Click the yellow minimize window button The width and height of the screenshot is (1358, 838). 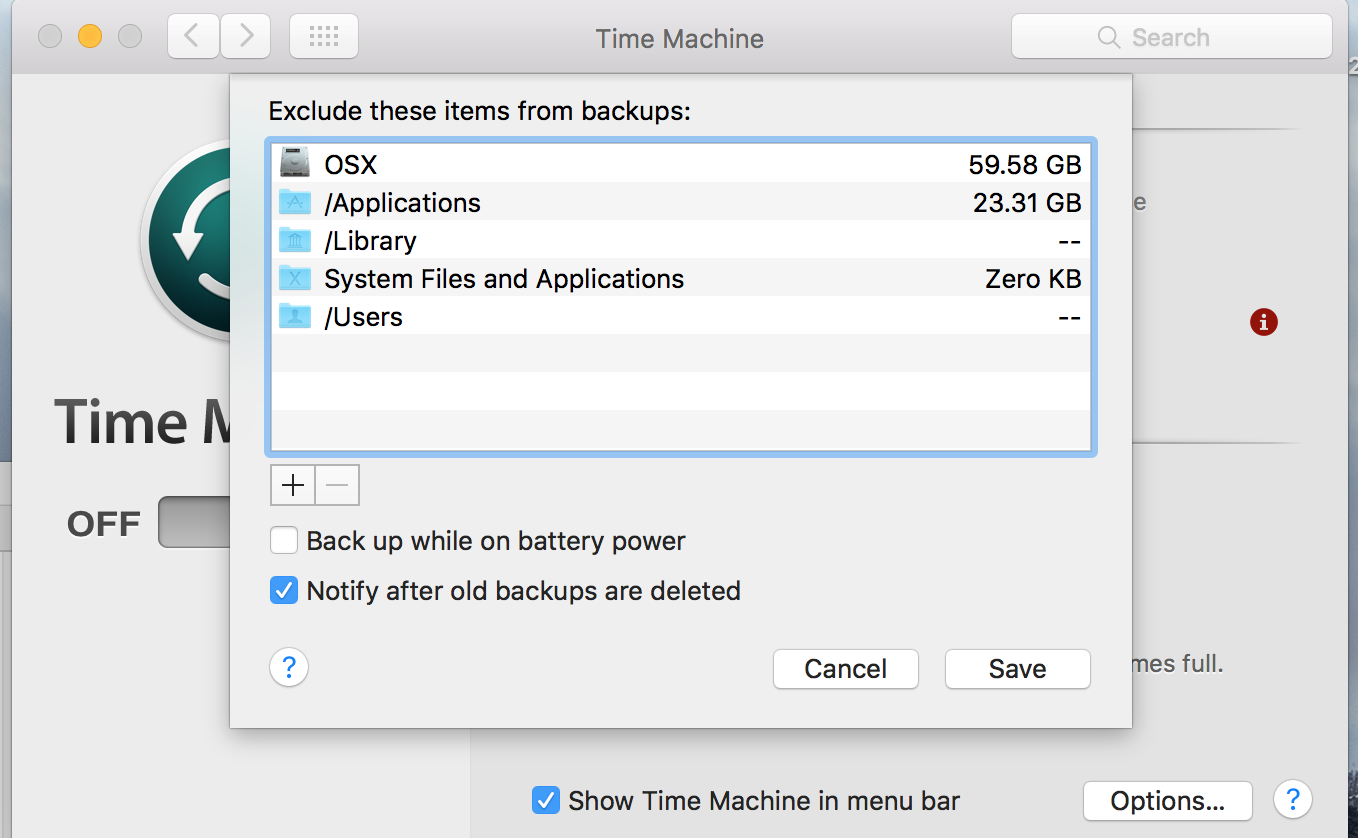pyautogui.click(x=90, y=37)
